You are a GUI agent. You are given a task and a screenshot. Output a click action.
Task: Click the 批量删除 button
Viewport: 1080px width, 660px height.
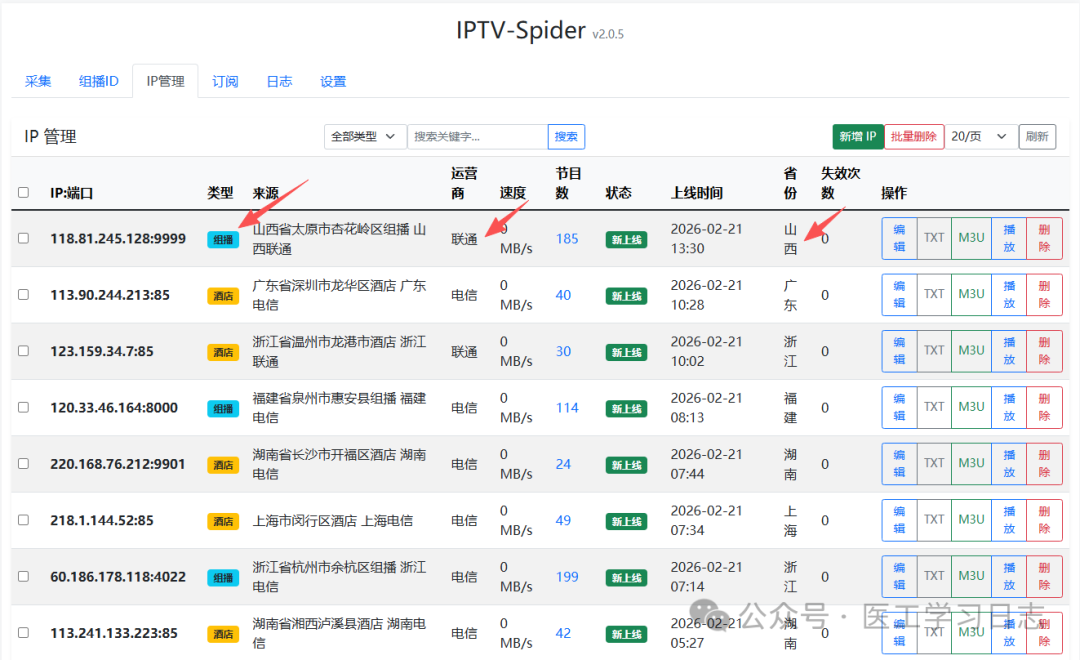point(914,137)
